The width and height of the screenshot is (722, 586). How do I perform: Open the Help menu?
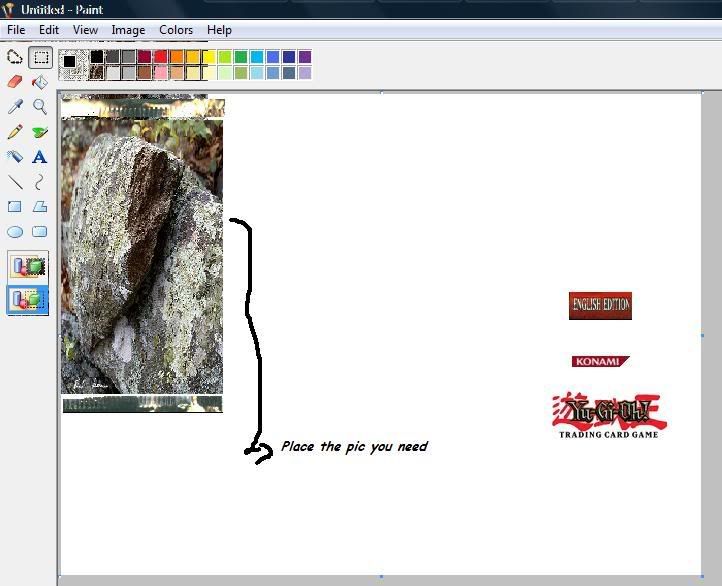coord(219,30)
